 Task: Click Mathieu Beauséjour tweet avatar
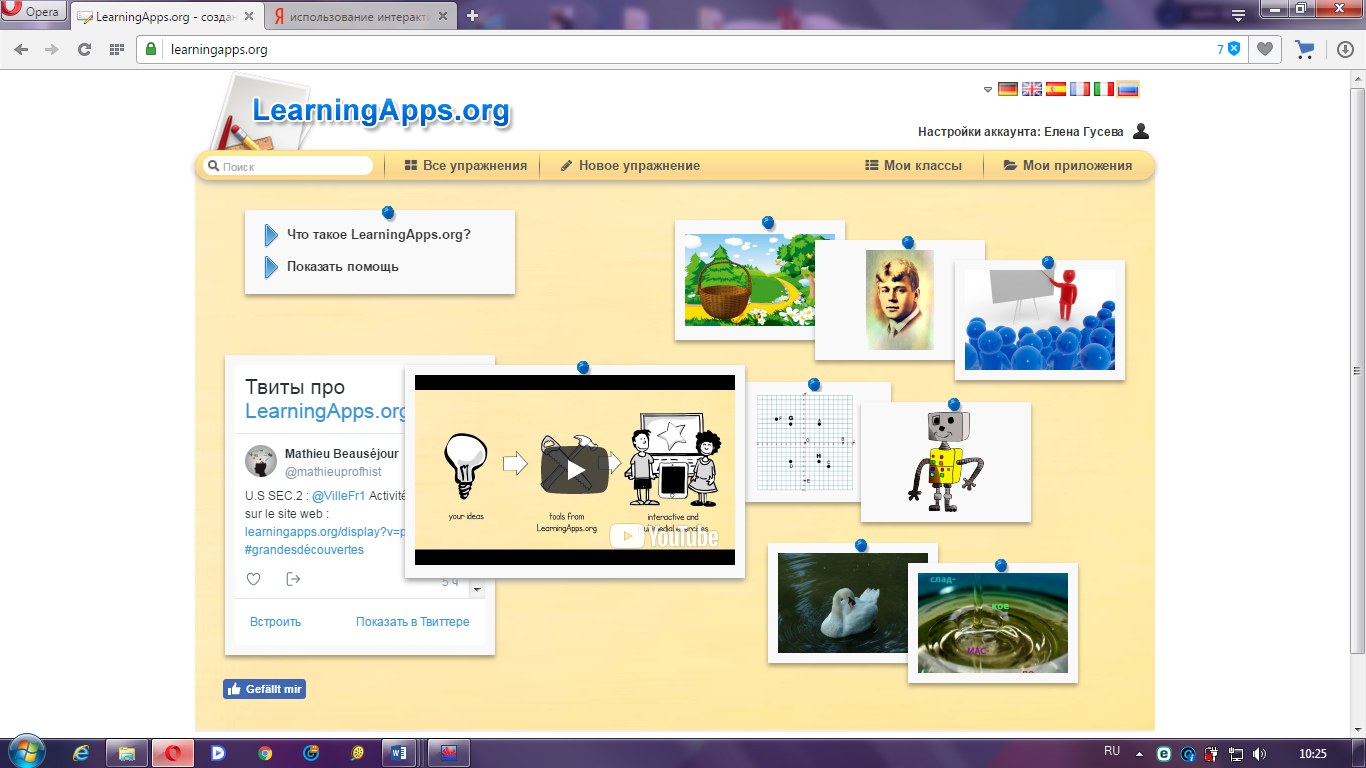pos(261,461)
